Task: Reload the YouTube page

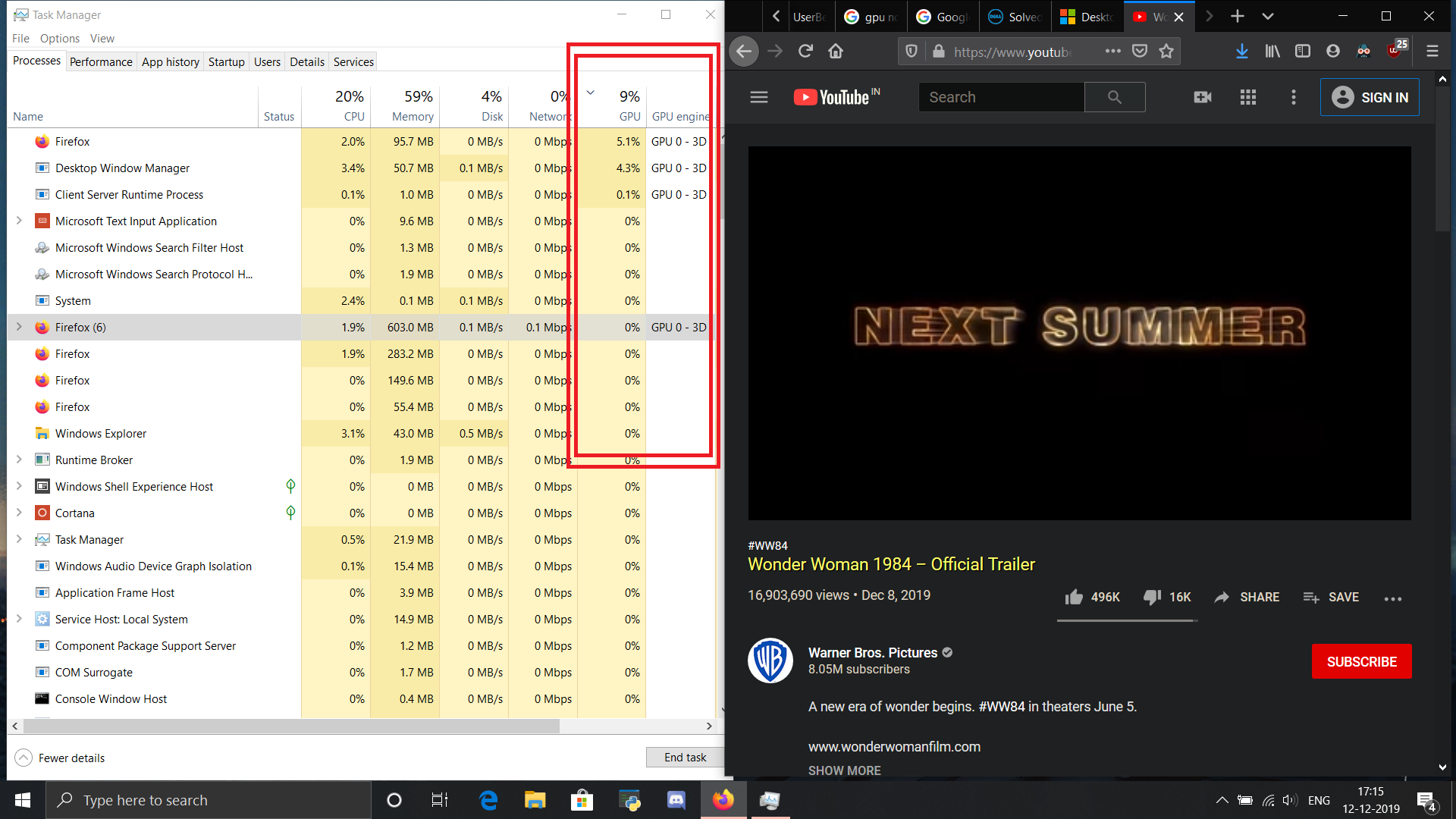Action: coord(805,52)
